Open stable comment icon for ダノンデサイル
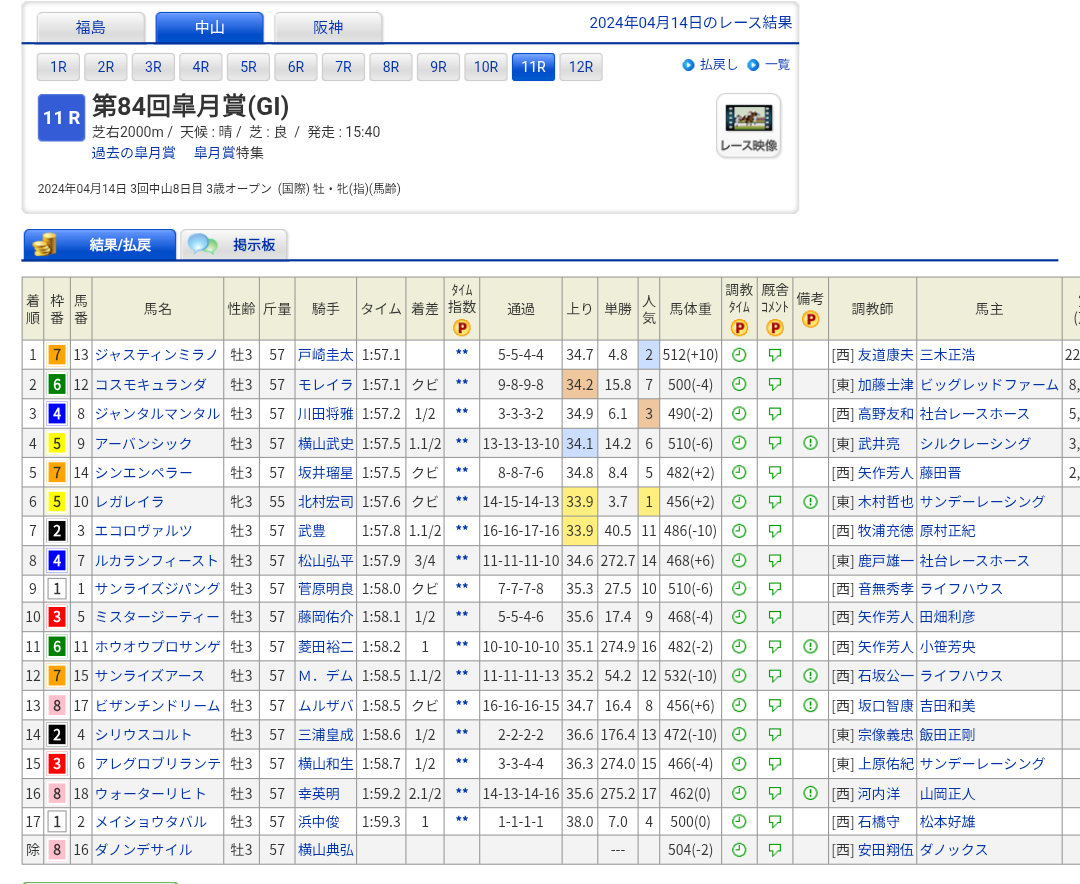1080x884 pixels. [775, 850]
